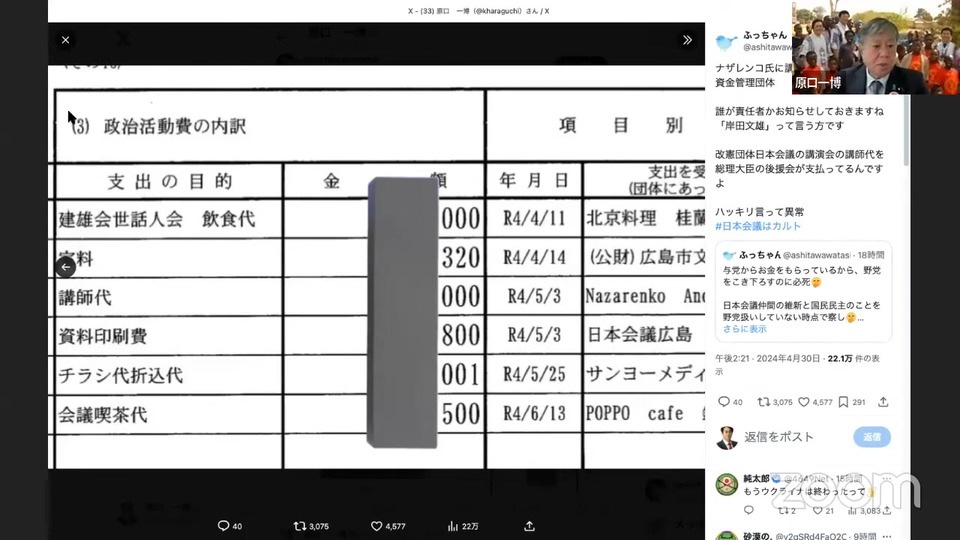The height and width of the screenshot is (540, 960).
Task: Open replies via the bottom bar comment icon (40)
Action: 230,526
